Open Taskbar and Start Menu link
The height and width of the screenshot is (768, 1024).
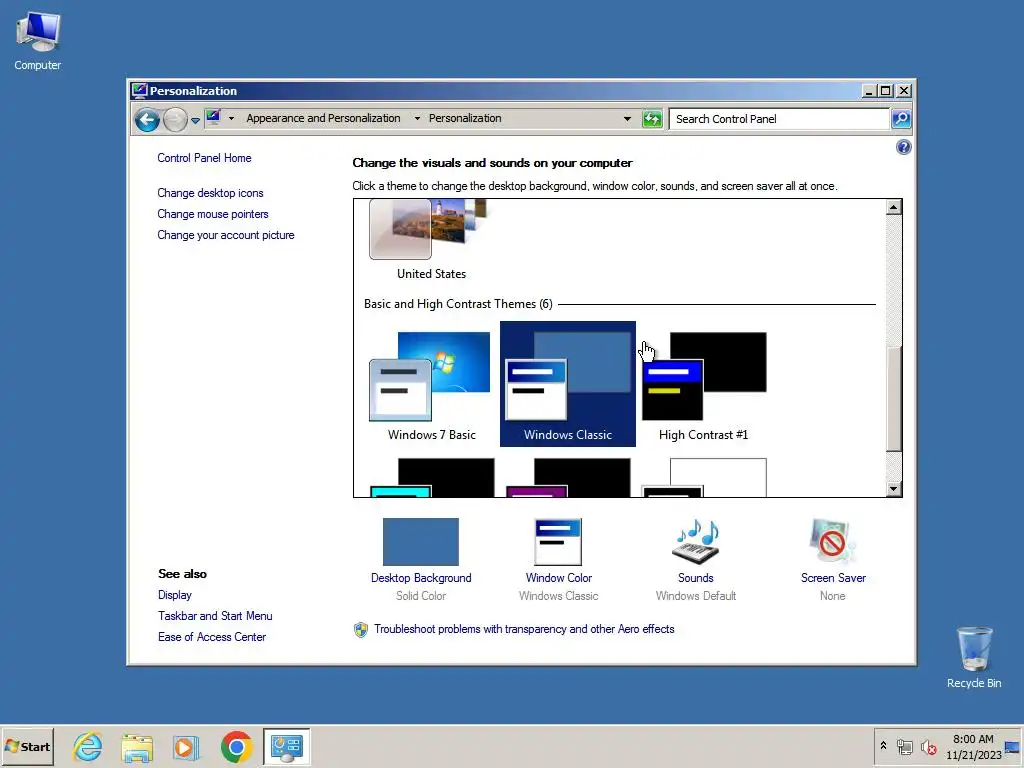point(215,616)
